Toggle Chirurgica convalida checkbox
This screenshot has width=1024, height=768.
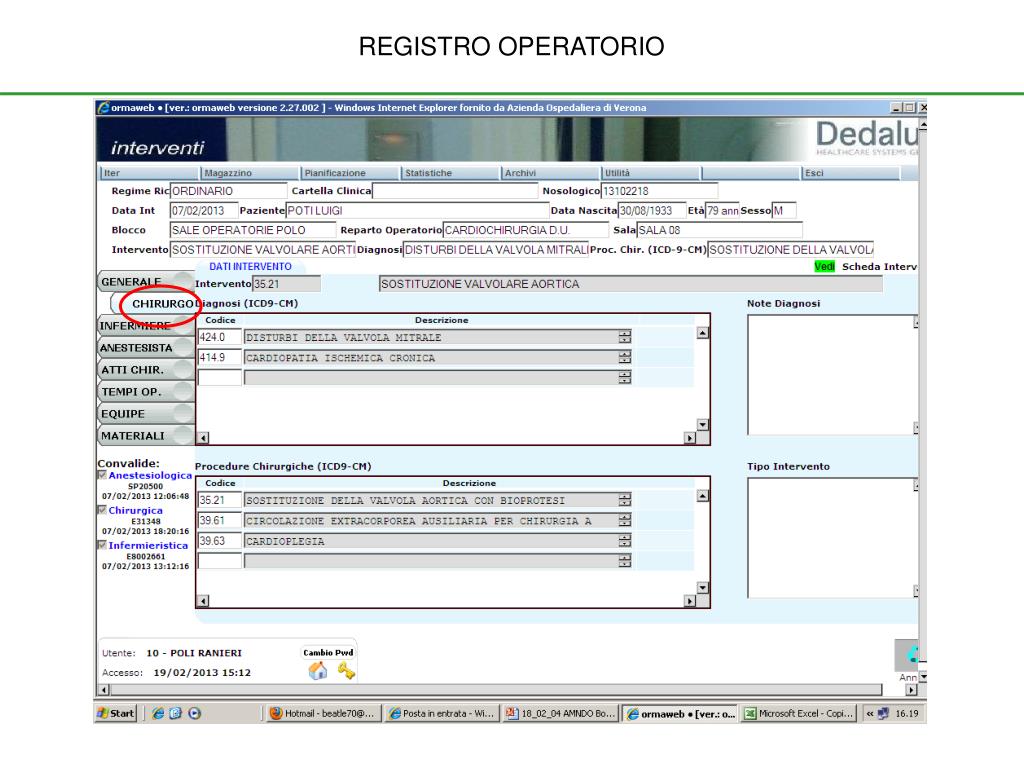(x=102, y=509)
